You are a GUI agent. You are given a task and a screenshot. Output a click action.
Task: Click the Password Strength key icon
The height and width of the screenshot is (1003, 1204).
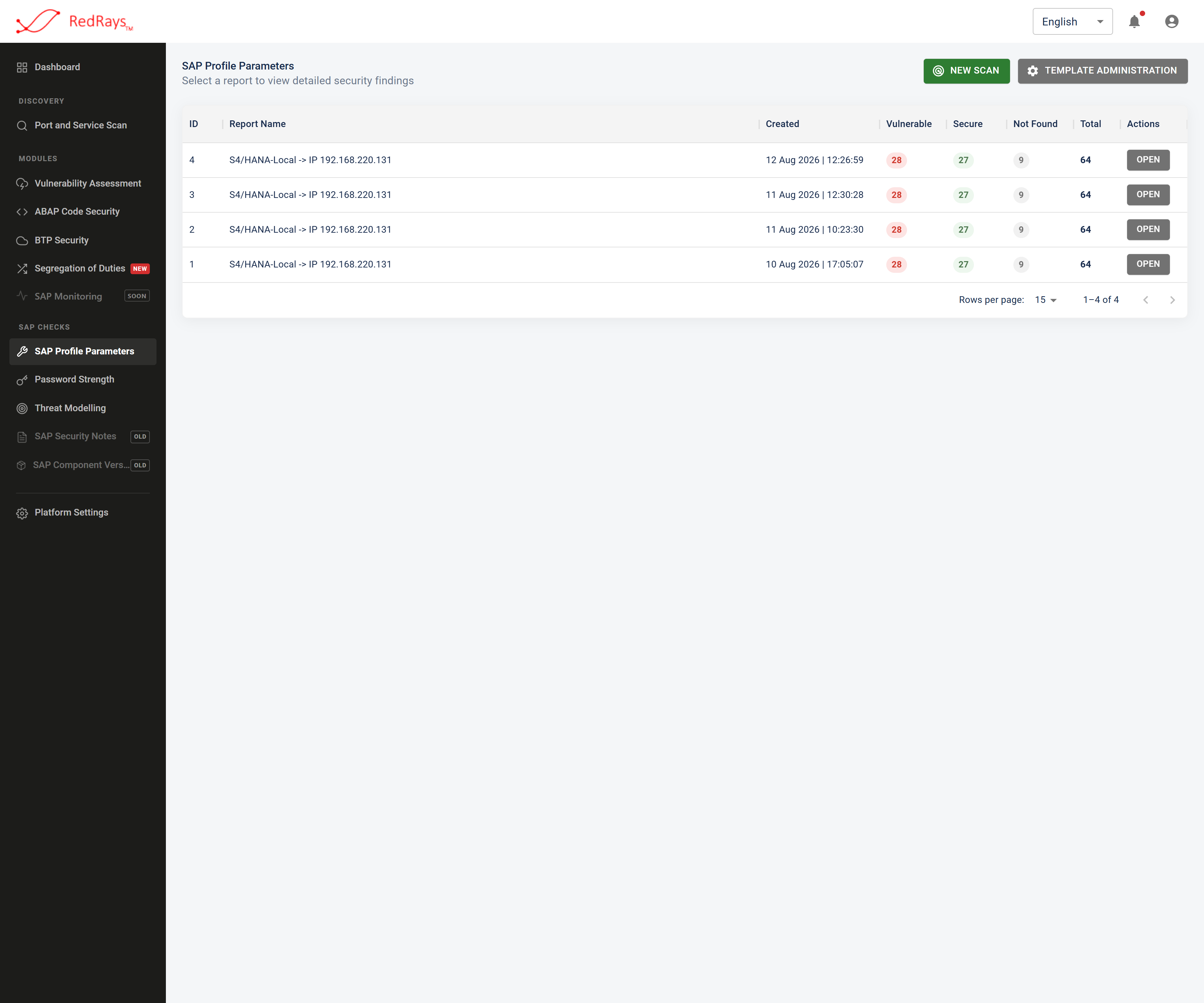[22, 380]
